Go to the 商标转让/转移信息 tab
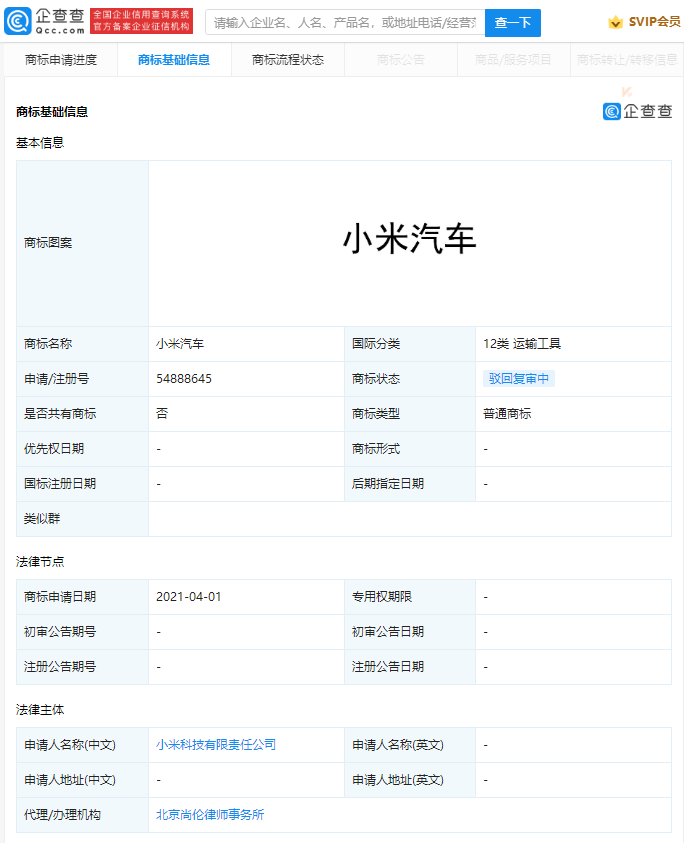 (627, 60)
